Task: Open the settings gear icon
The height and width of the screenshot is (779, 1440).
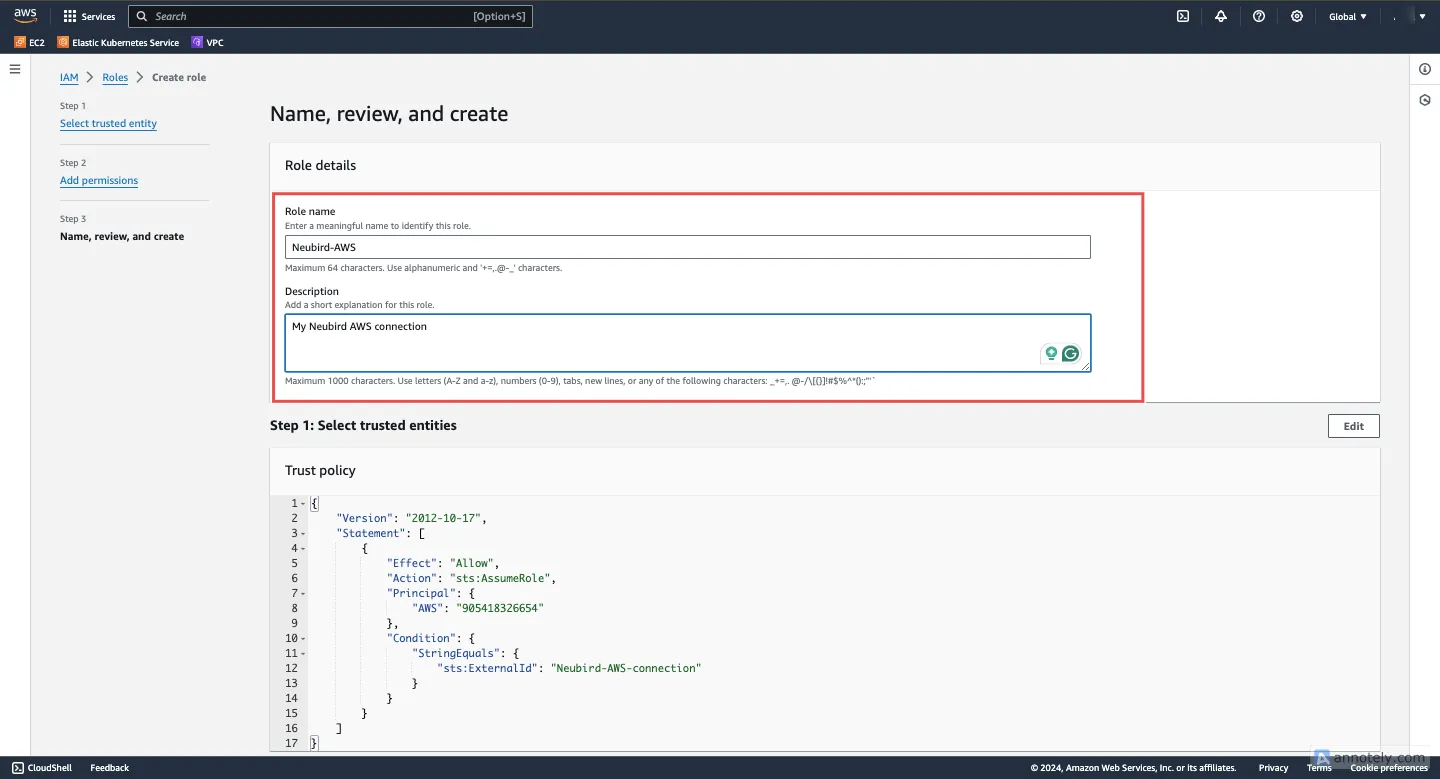Action: [x=1297, y=16]
